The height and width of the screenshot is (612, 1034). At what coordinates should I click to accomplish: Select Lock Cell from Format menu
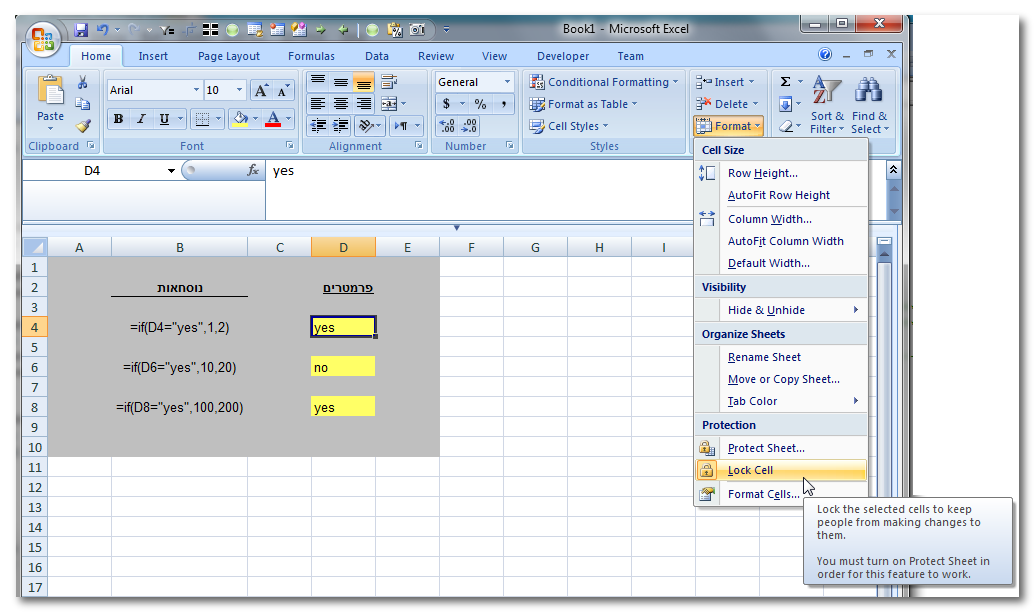(750, 470)
